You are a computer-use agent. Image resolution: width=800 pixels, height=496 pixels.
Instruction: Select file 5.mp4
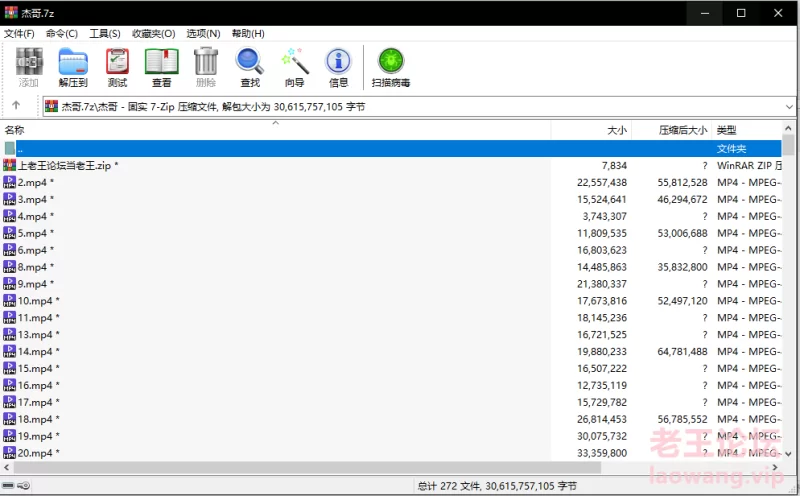click(x=391, y=233)
